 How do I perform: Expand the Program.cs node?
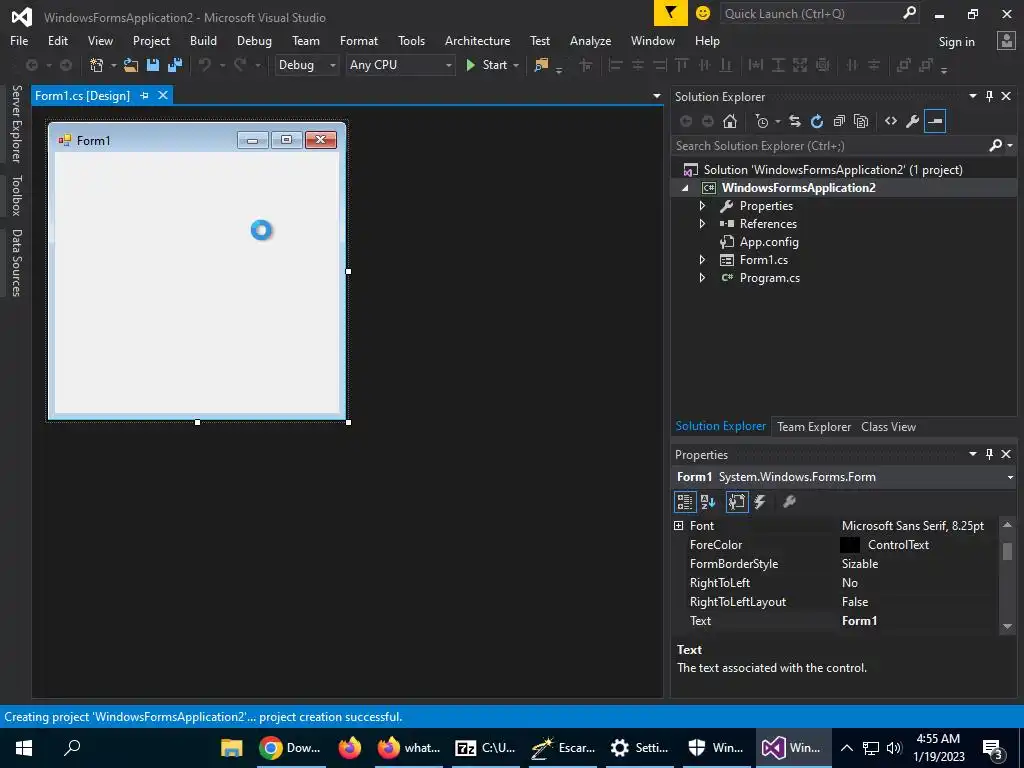(702, 278)
